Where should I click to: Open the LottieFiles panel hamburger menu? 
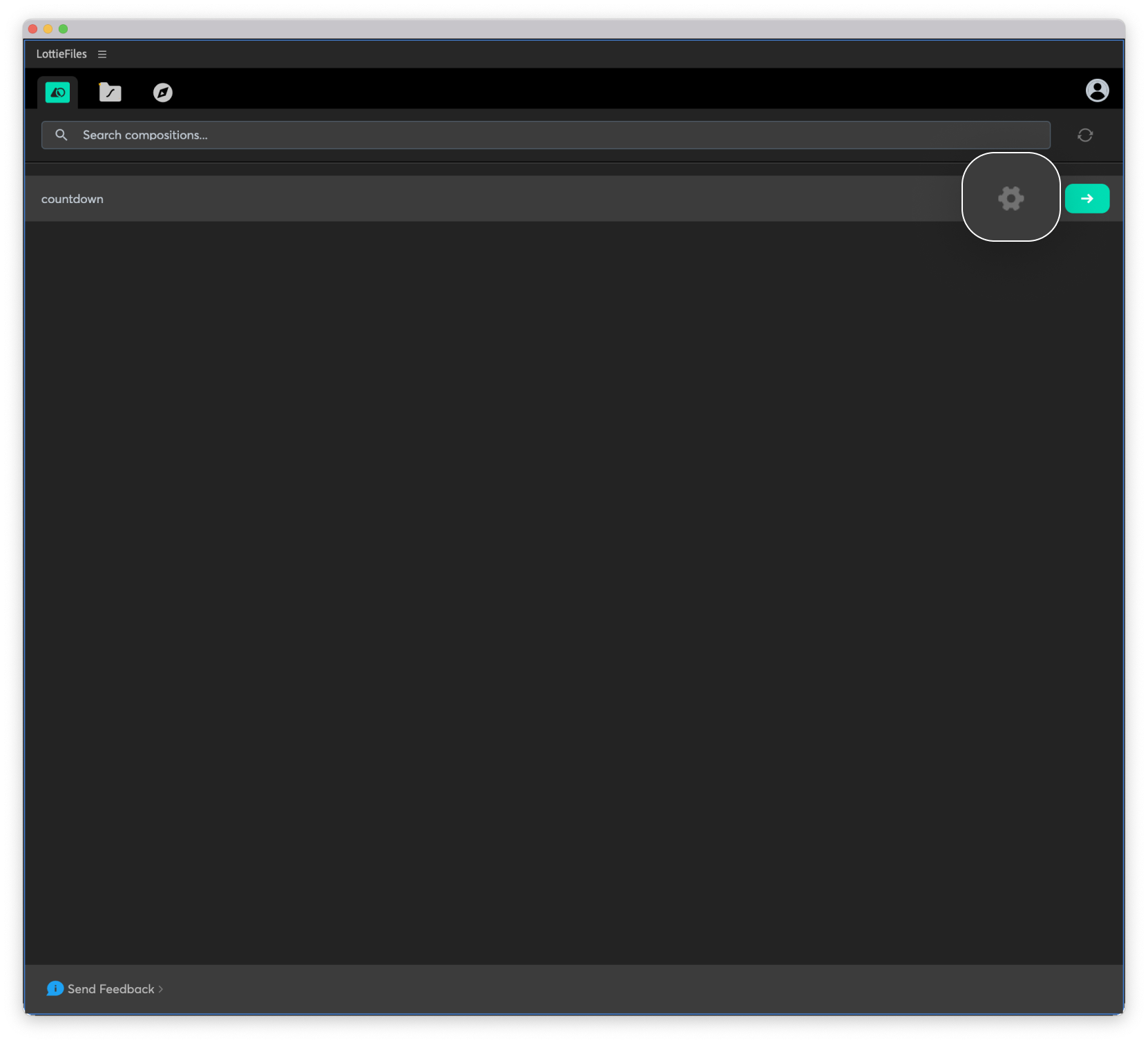[x=102, y=54]
